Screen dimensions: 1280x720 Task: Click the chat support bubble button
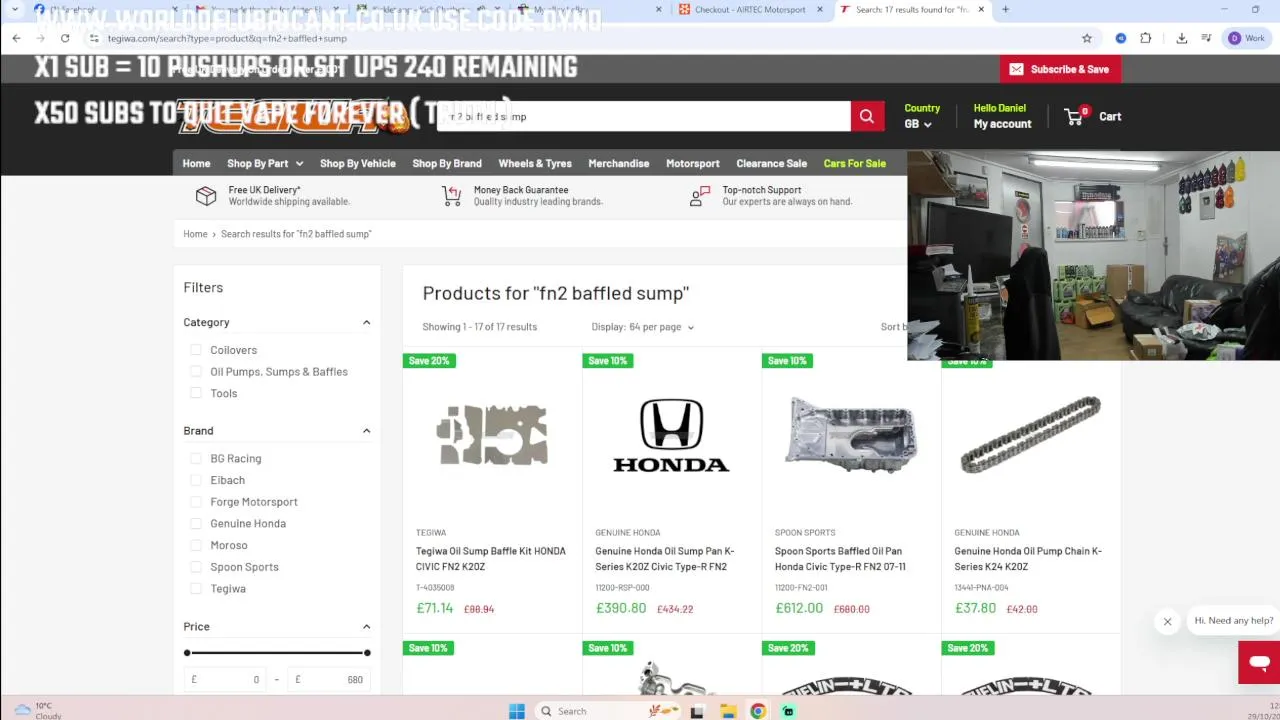[x=1259, y=662]
